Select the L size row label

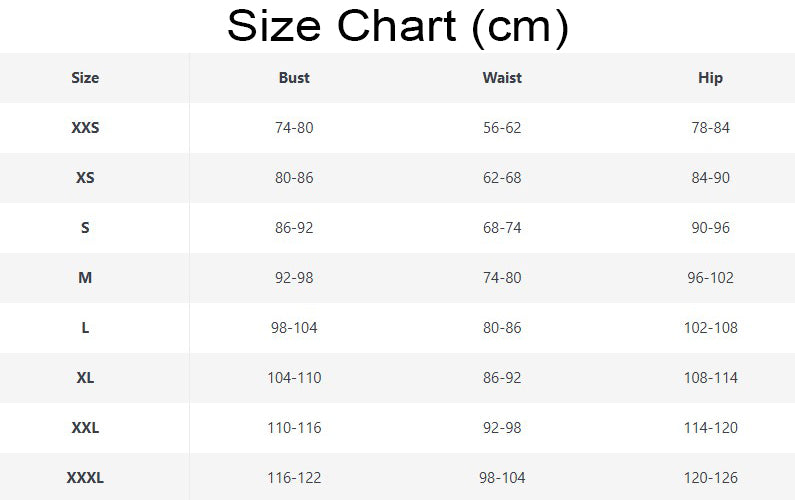[x=85, y=328]
